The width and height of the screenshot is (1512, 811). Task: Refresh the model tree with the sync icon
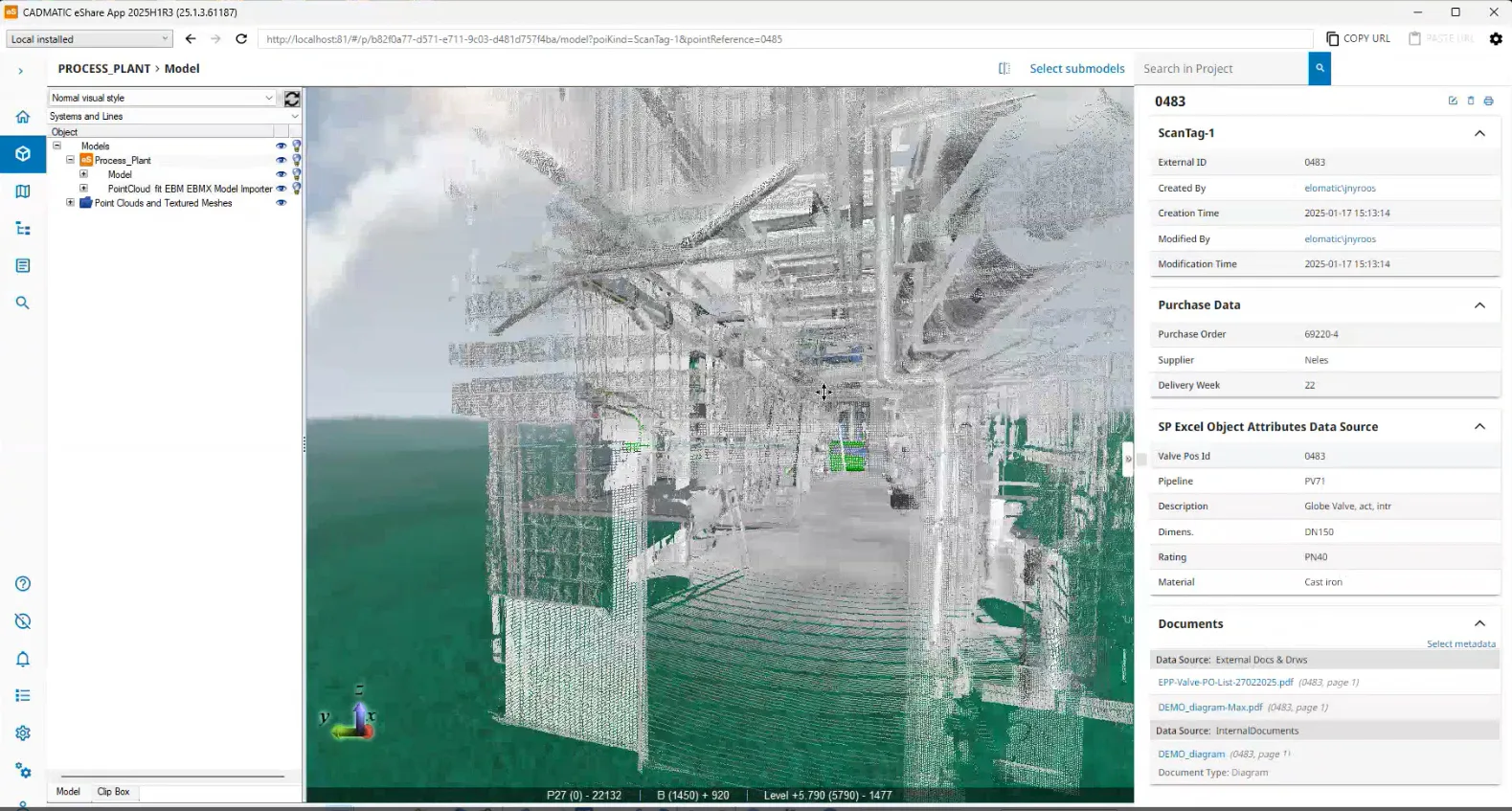[292, 99]
